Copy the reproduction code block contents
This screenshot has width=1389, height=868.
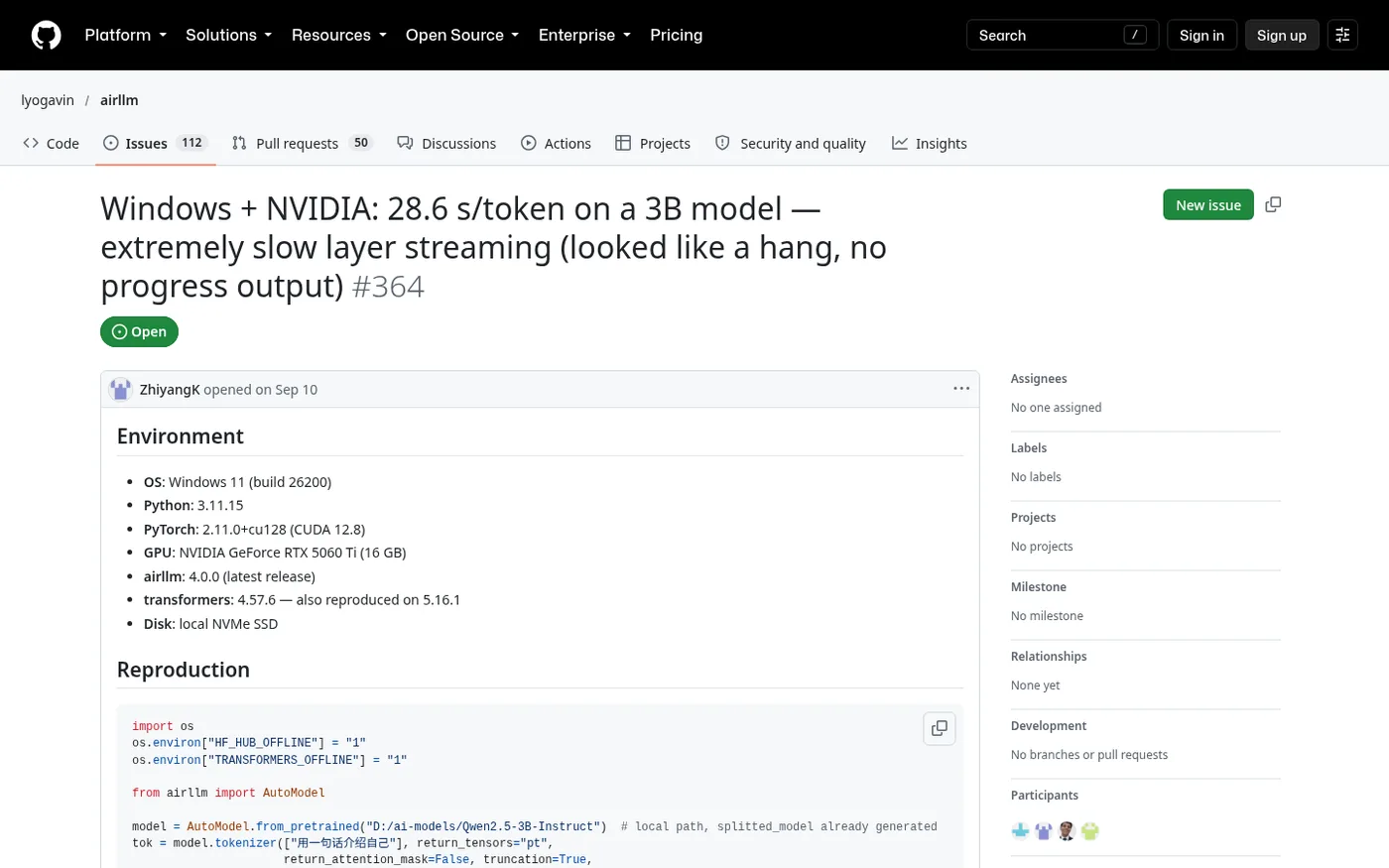tap(940, 728)
